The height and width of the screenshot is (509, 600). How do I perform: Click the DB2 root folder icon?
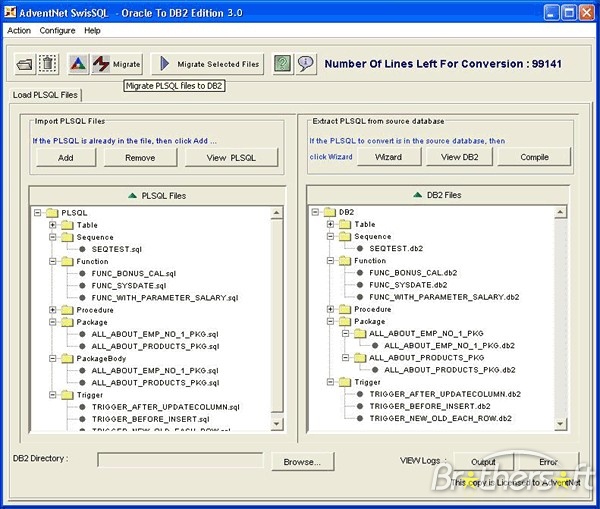[329, 212]
